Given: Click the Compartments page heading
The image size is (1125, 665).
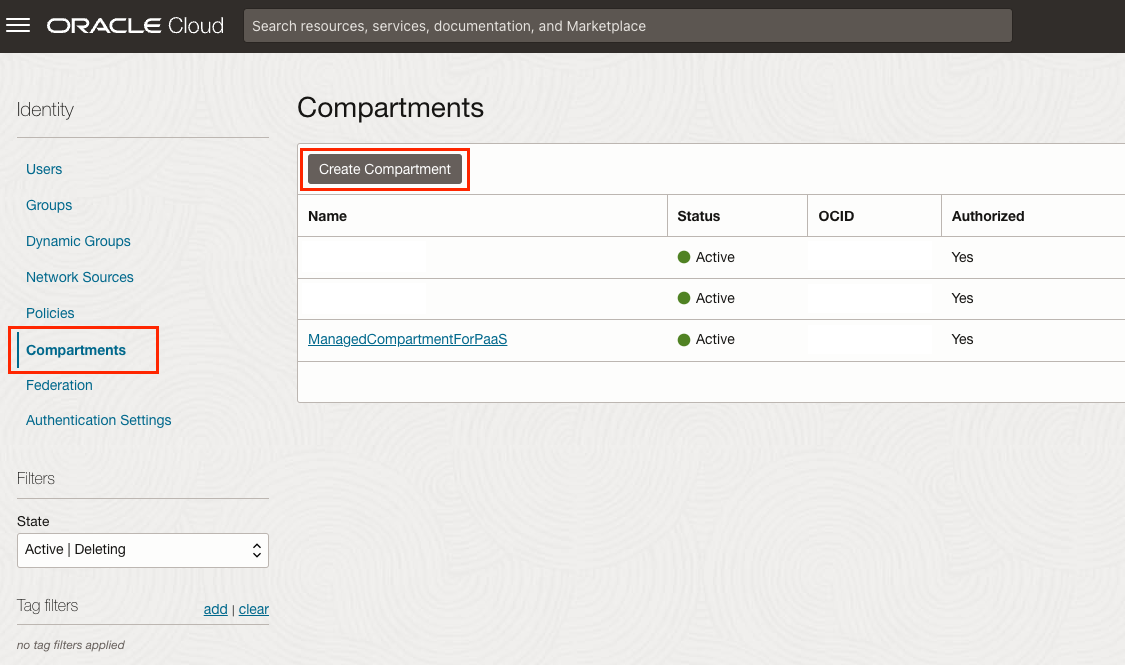Looking at the screenshot, I should pos(390,108).
